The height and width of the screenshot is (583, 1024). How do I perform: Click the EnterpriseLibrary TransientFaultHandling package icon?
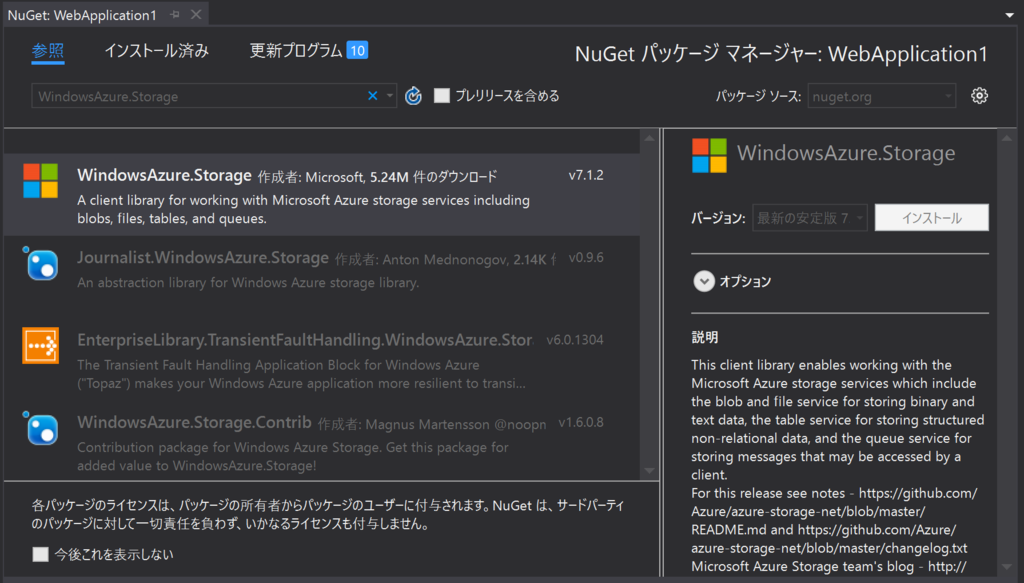pos(40,345)
